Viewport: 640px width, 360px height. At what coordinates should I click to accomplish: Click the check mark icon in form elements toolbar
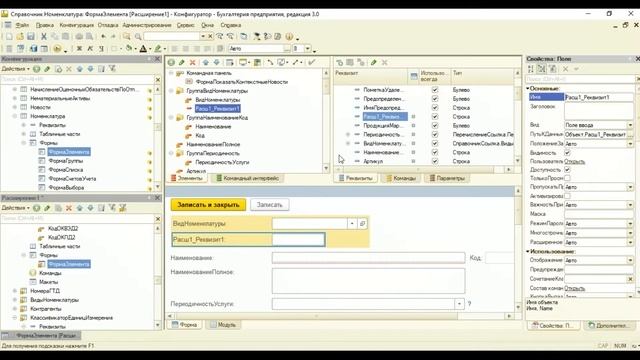tap(312, 62)
